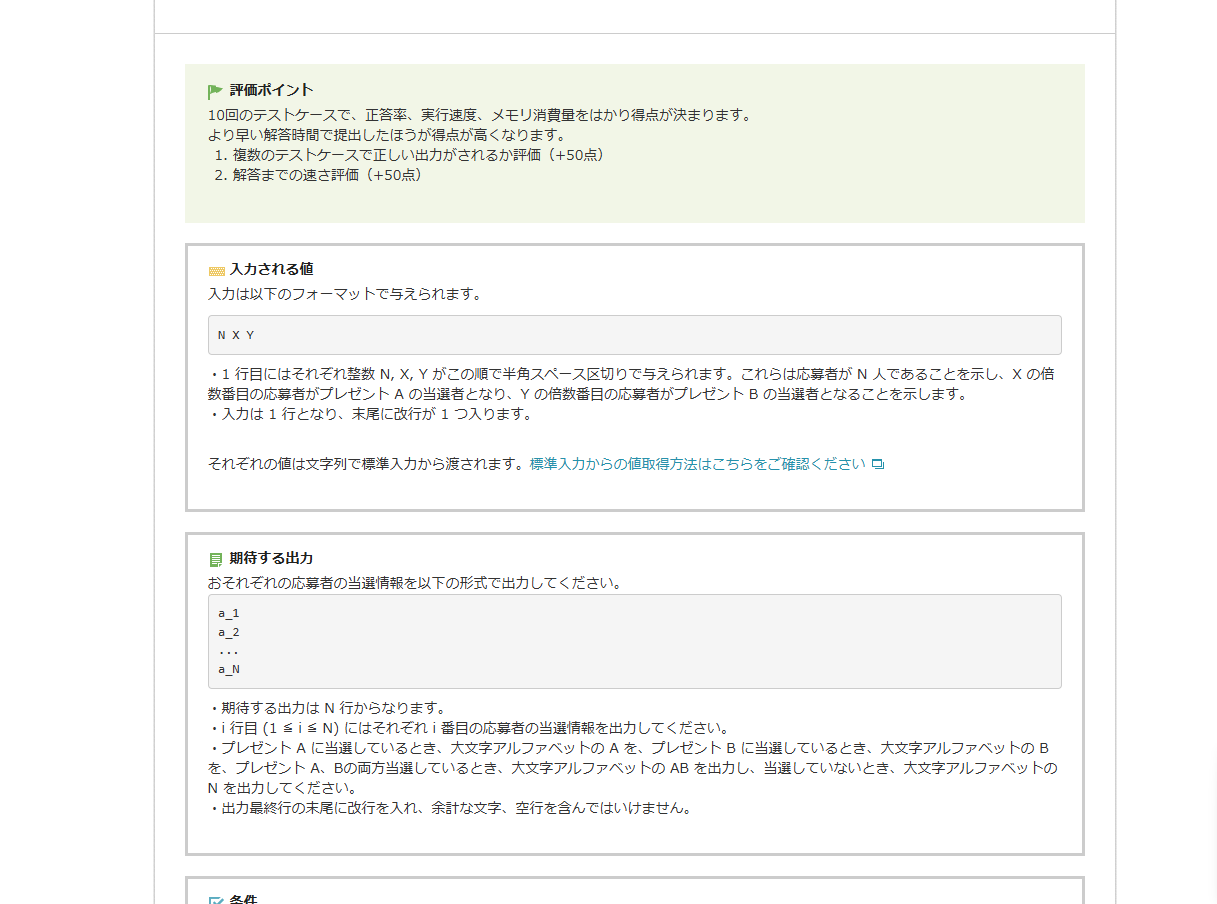Click the input icon beside 入力される値
This screenshot has height=904, width=1217.
pos(216,270)
